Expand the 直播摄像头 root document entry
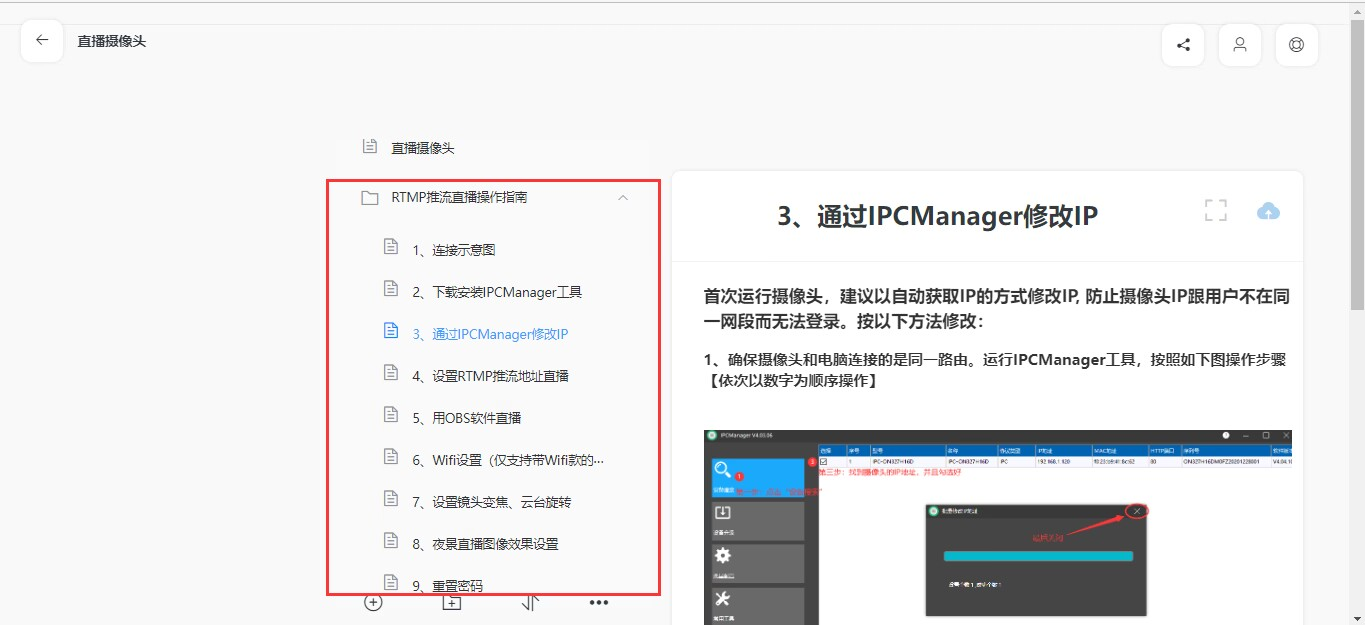This screenshot has width=1365, height=625. tap(420, 146)
